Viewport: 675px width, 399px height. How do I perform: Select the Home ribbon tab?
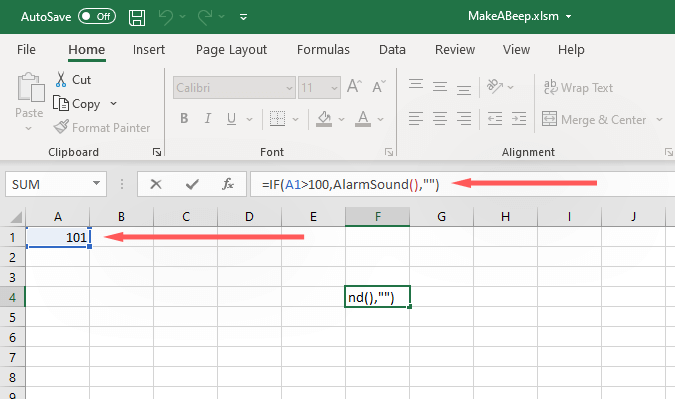[87, 50]
